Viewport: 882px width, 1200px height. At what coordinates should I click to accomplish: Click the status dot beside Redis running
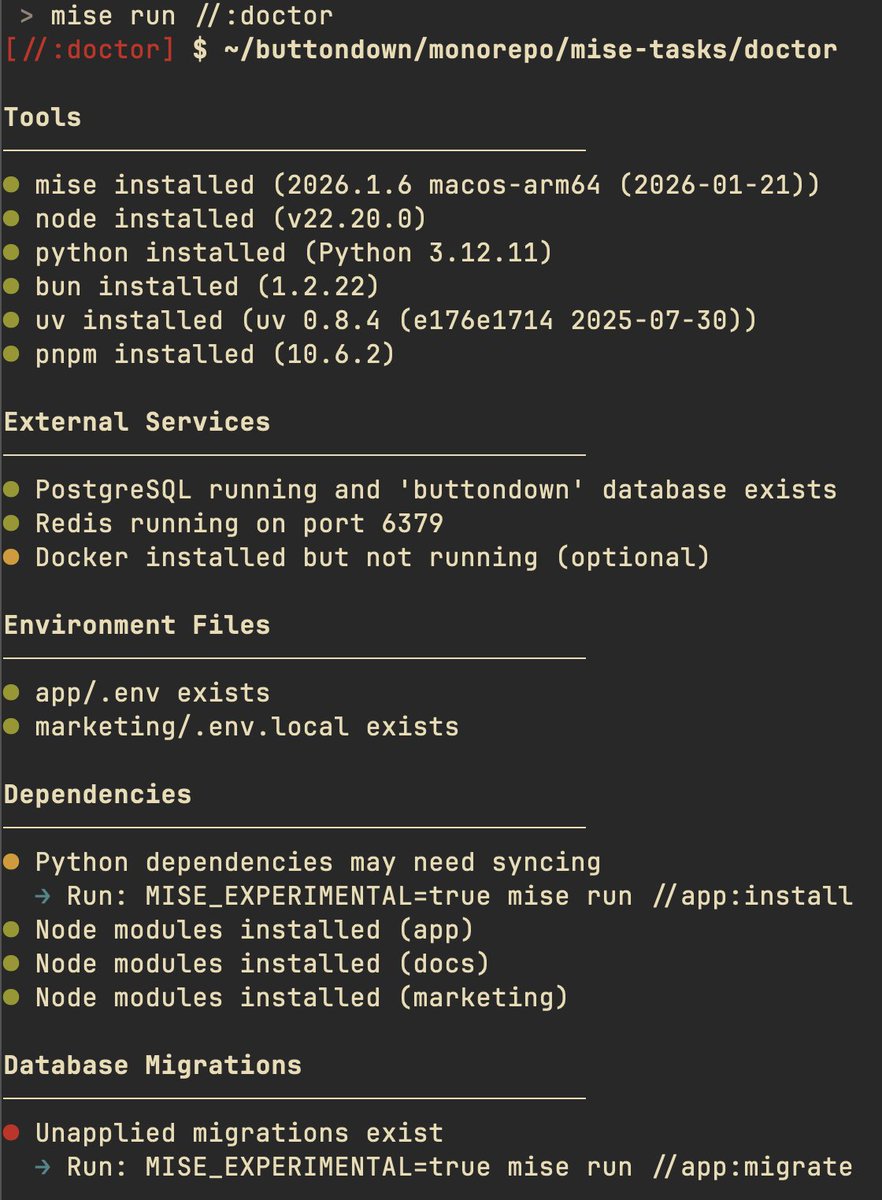[x=11, y=524]
